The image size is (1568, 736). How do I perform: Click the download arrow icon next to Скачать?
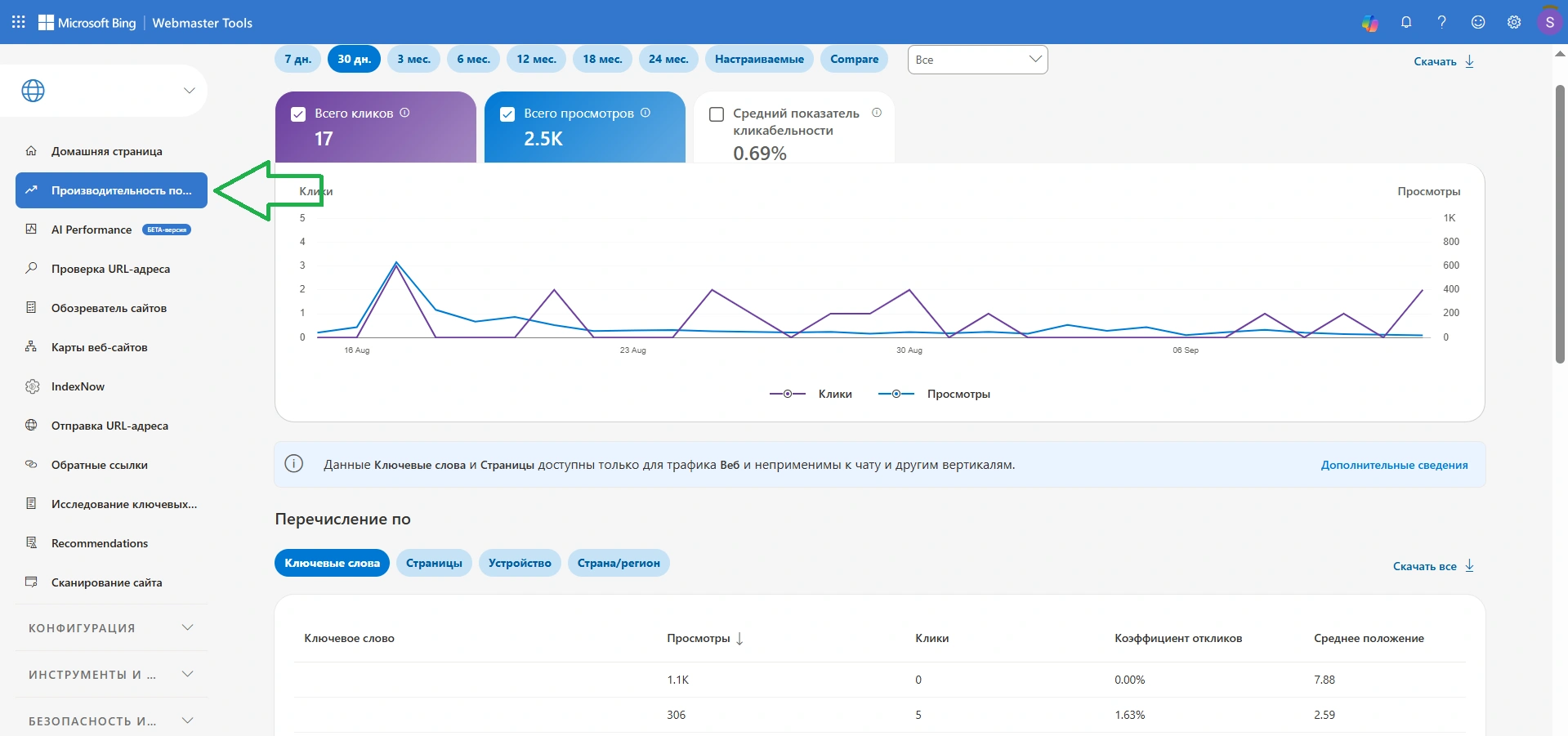coord(1469,61)
